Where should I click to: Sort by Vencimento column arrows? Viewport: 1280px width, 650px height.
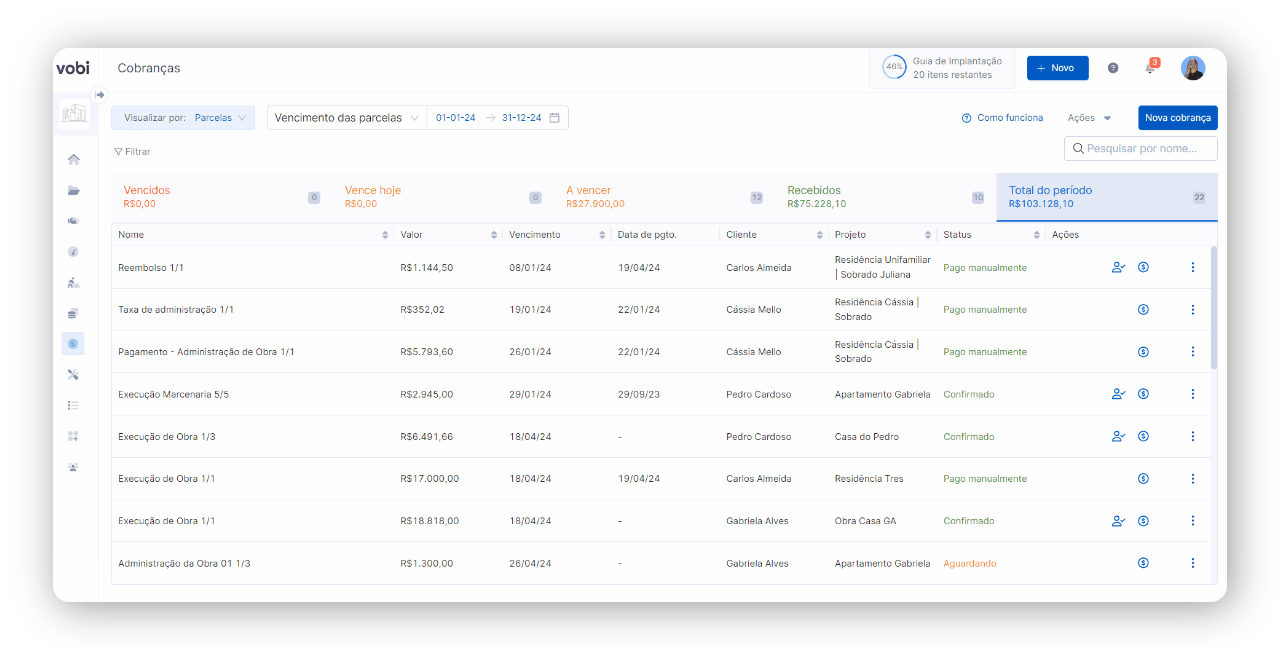click(602, 235)
